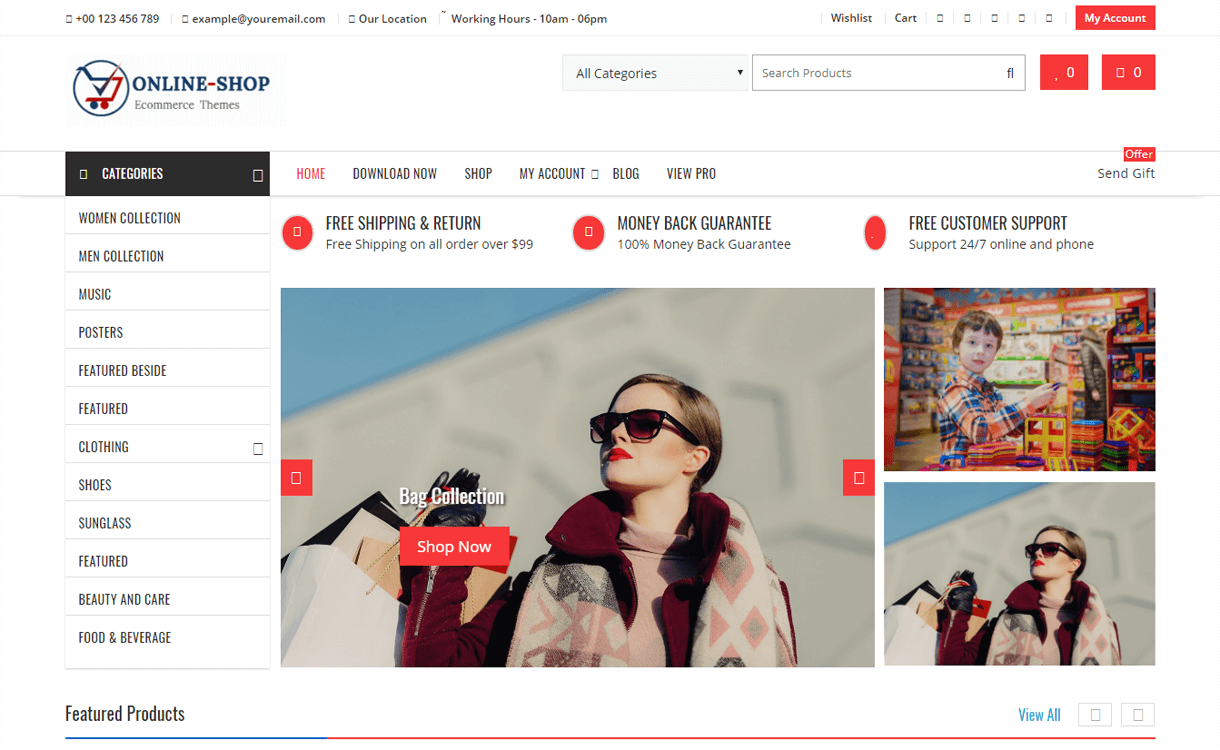
Task: Click the Send Gift offer link
Action: click(x=1126, y=173)
